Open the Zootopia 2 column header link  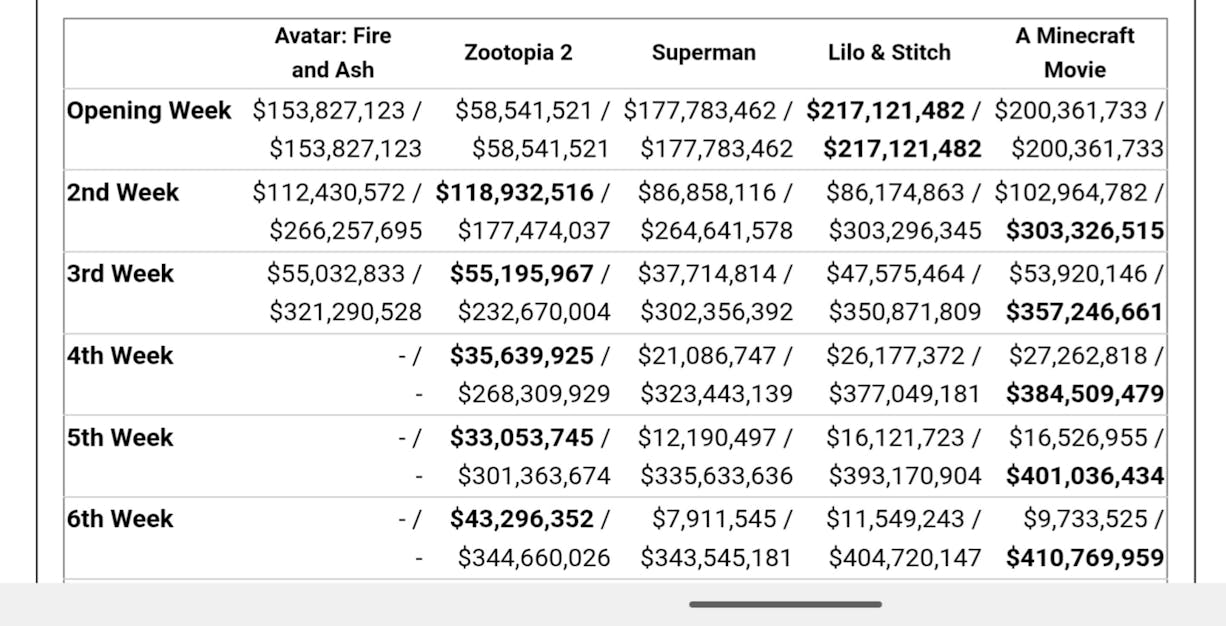518,53
